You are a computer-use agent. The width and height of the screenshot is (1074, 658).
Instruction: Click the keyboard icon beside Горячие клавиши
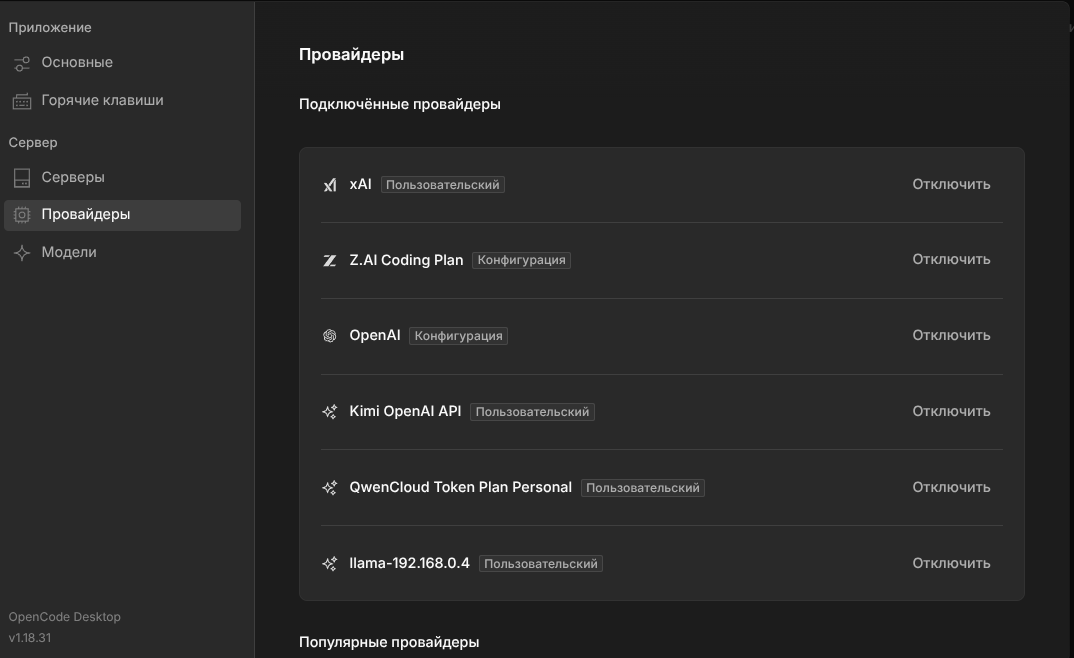(22, 101)
